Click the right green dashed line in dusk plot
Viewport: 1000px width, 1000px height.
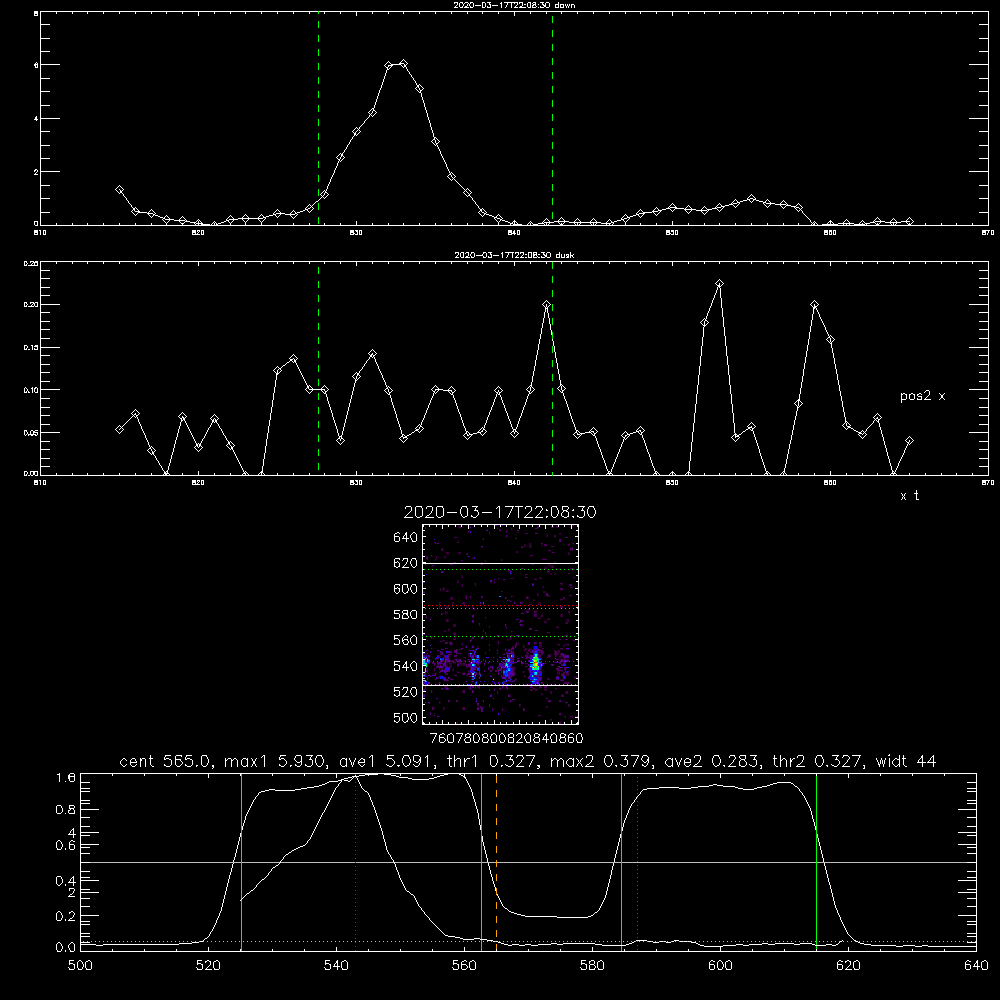click(552, 369)
